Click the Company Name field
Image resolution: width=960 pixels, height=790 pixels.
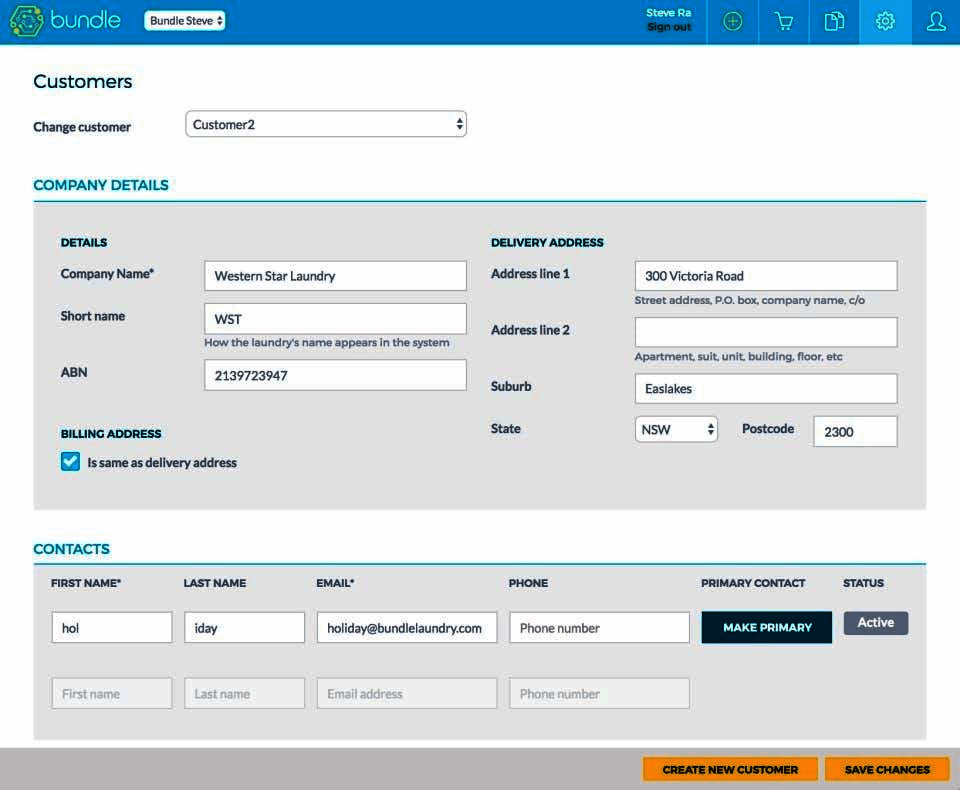pyautogui.click(x=335, y=275)
